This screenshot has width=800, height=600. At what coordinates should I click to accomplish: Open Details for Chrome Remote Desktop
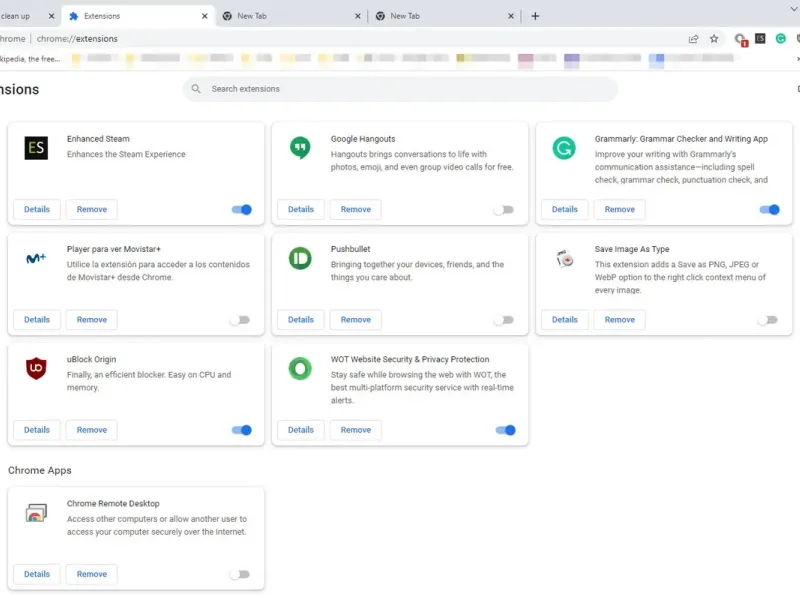[x=37, y=574]
